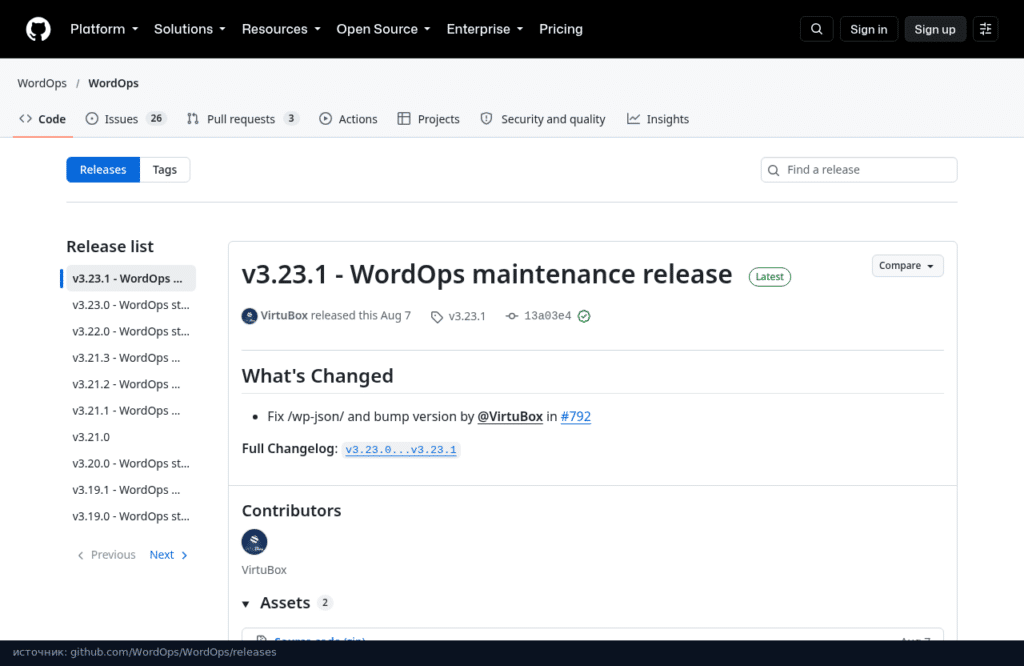Viewport: 1024px width, 666px height.
Task: Open the WordOps owner breadcrumb link
Action: 42,83
